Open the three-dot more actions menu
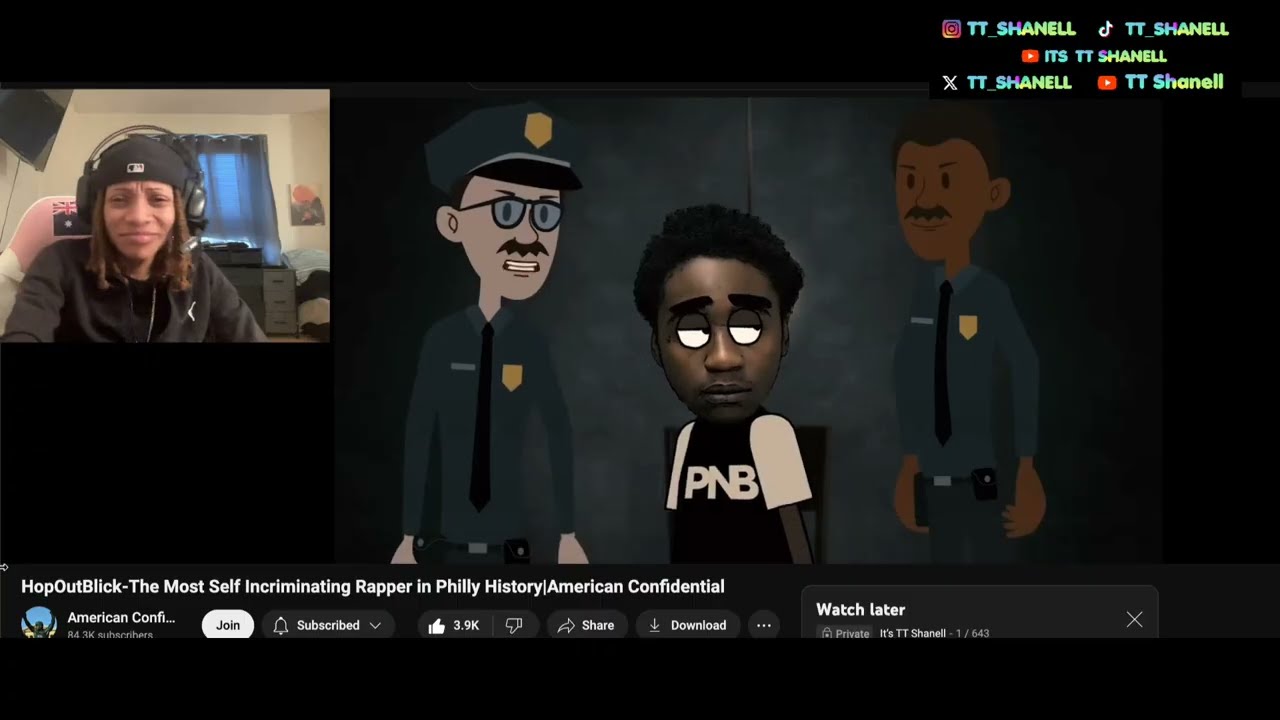Viewport: 1280px width, 720px height. click(764, 625)
